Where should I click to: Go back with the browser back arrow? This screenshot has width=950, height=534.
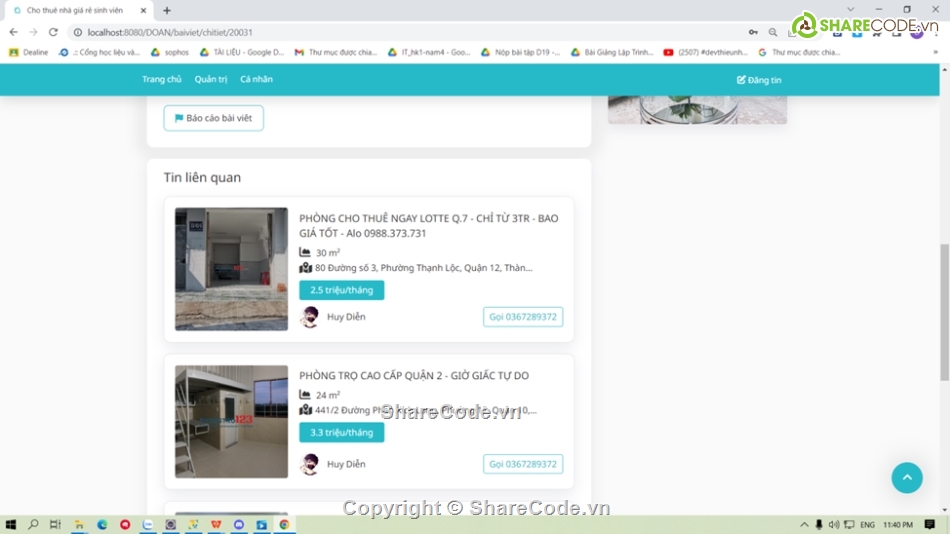pyautogui.click(x=13, y=32)
